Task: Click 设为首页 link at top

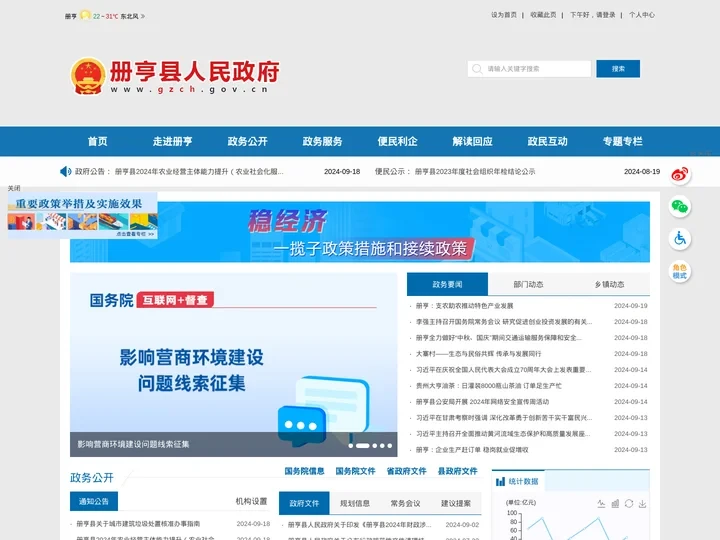Action: tap(504, 15)
